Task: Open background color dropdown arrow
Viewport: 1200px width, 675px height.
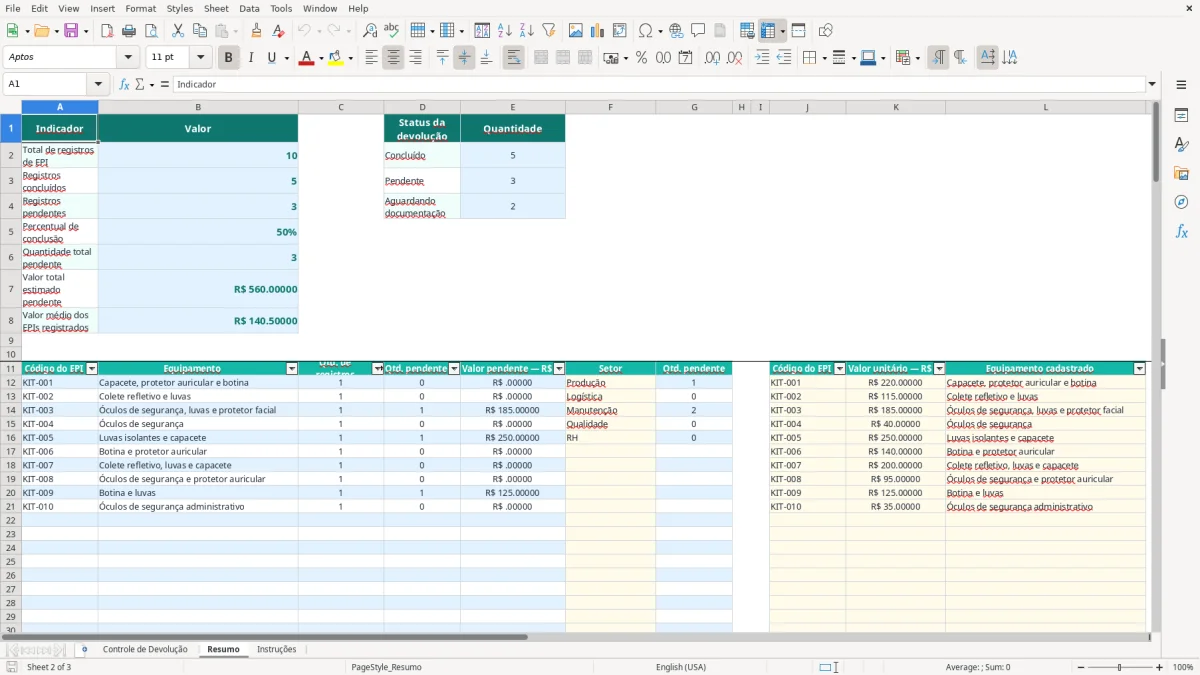Action: 350,58
